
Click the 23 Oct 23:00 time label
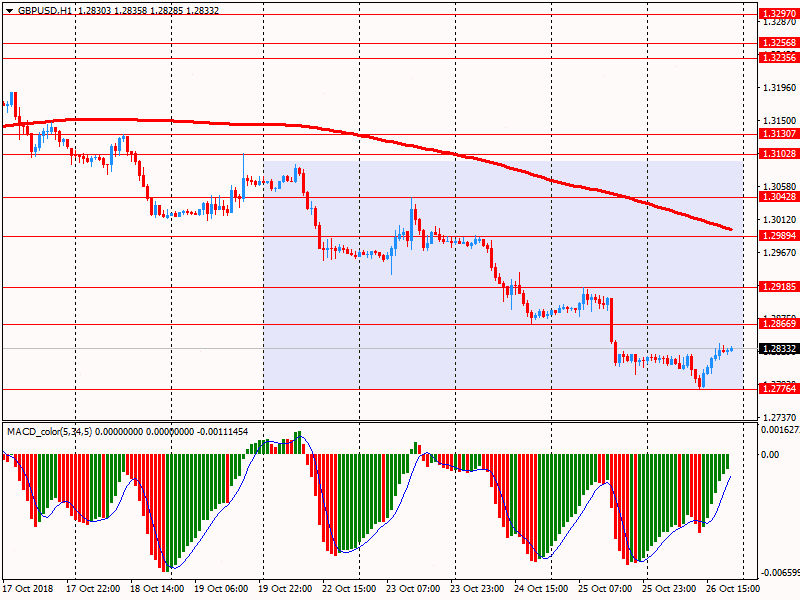pos(477,589)
